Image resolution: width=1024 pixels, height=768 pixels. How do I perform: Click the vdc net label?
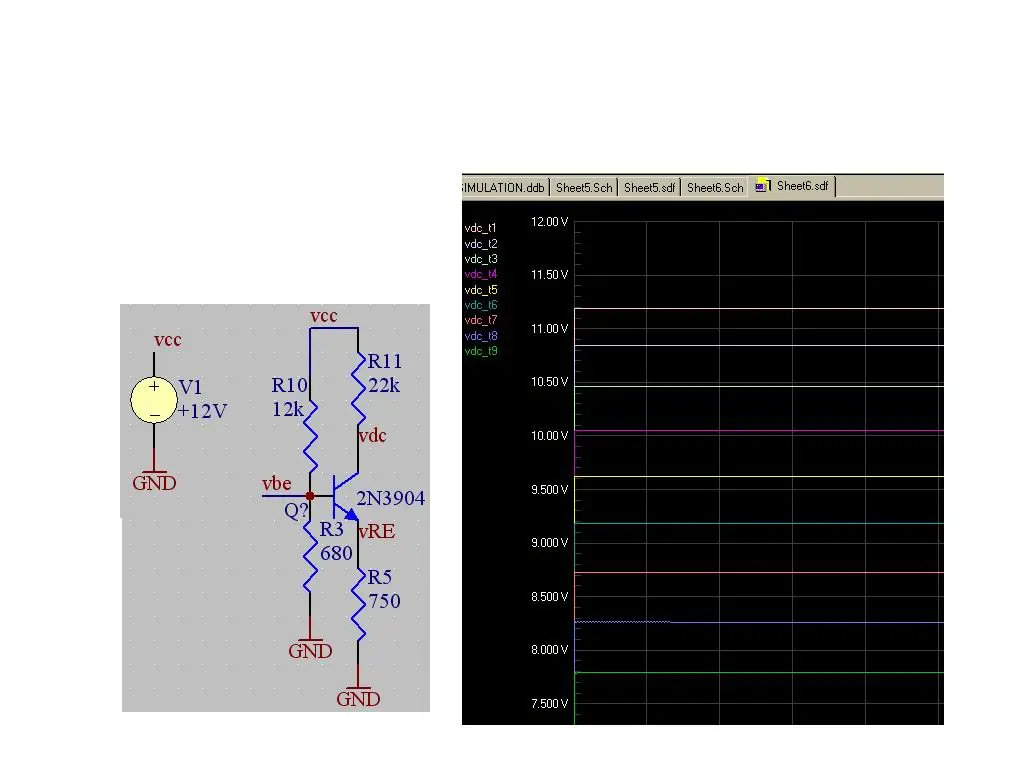point(373,436)
